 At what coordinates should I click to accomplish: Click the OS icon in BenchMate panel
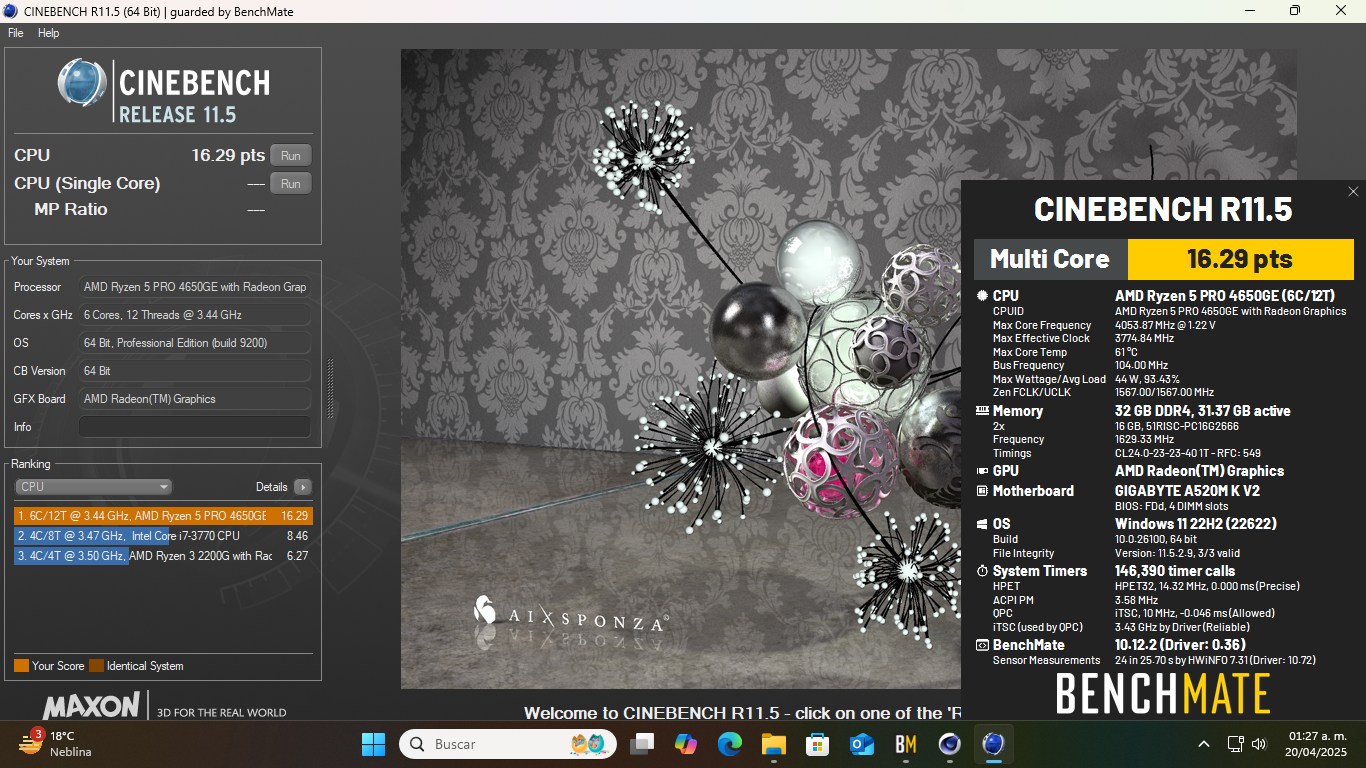(982, 524)
